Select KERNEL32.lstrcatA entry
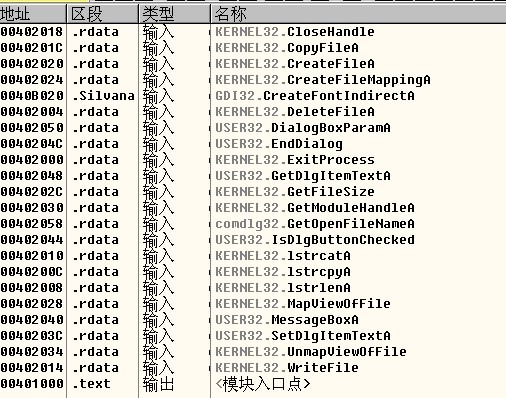Viewport: 506px width, 398px height. tap(283, 256)
